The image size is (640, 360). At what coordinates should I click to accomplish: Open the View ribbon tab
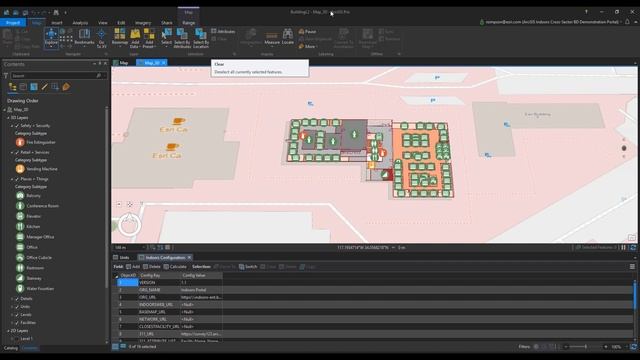click(x=103, y=23)
